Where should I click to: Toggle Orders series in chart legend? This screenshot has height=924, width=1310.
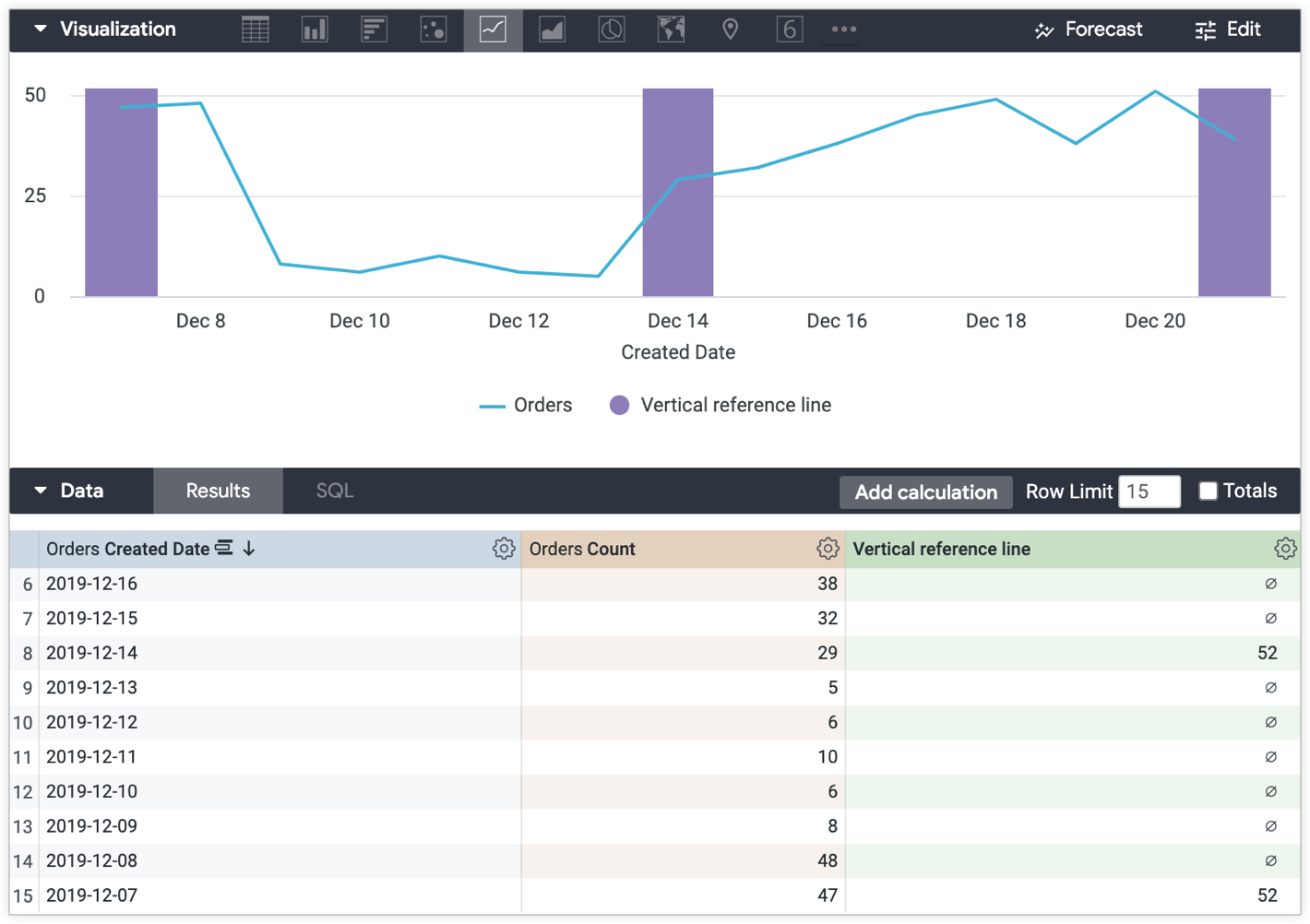(526, 405)
